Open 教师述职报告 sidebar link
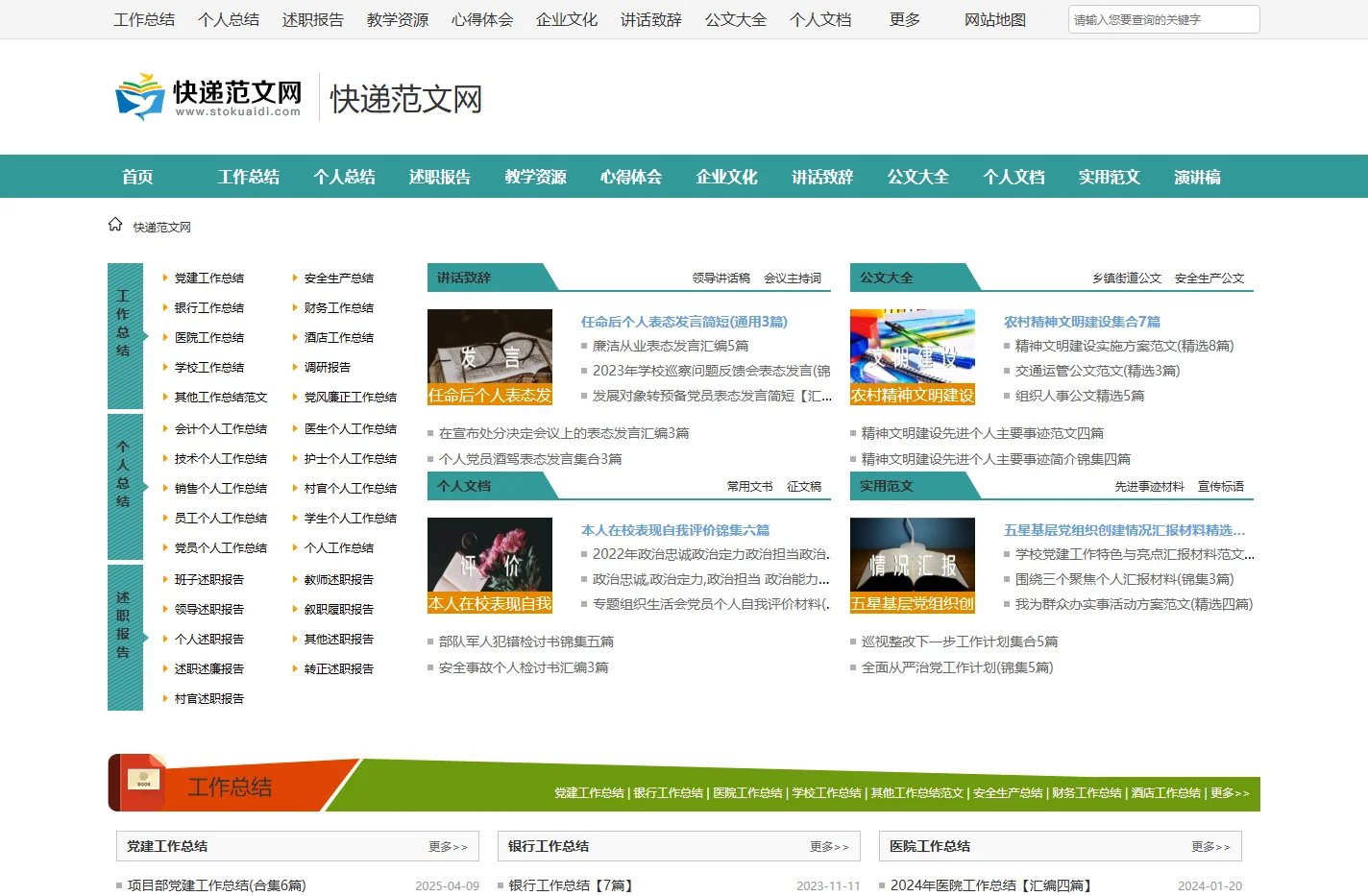This screenshot has width=1368, height=896. point(339,579)
